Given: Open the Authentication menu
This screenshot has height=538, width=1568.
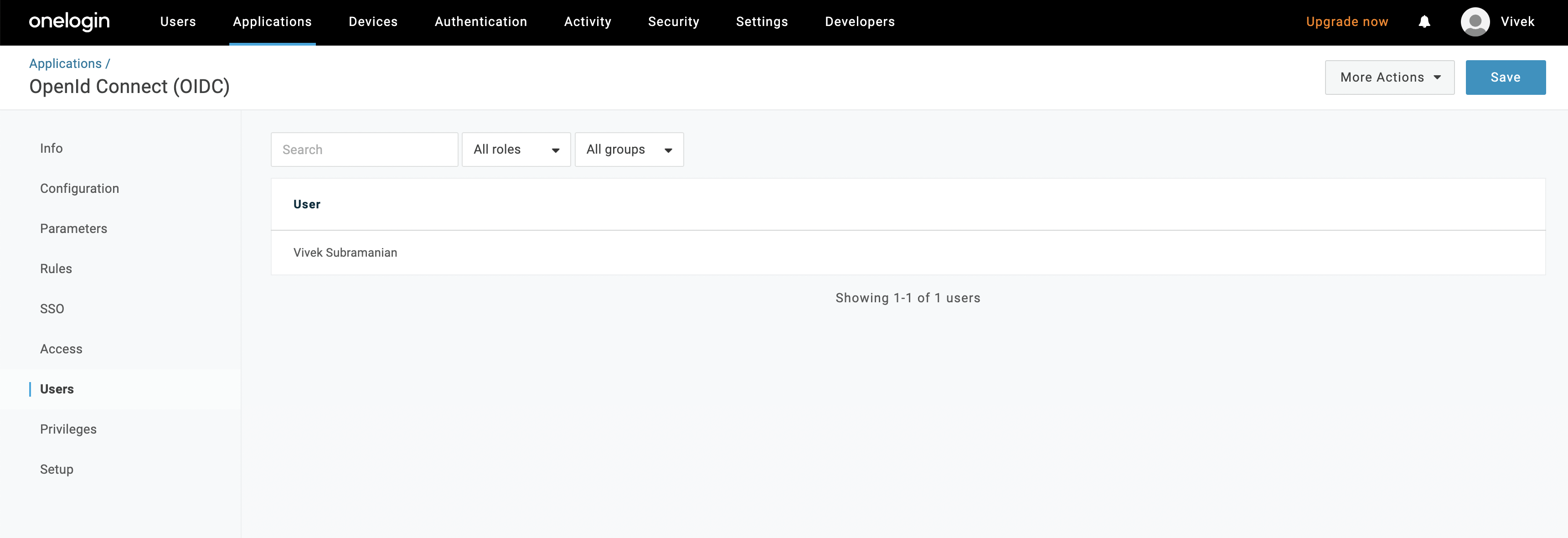Looking at the screenshot, I should click(x=480, y=22).
